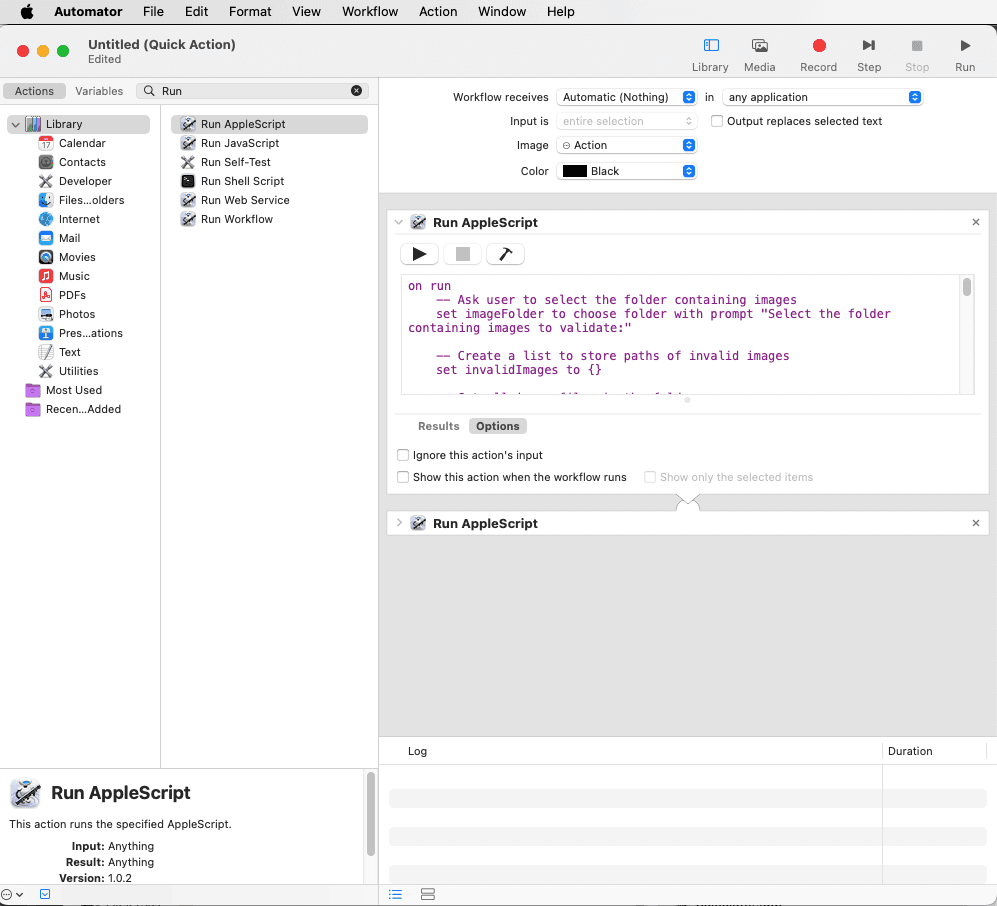Collapse the first Run AppleScript action
997x906 pixels.
(x=399, y=223)
